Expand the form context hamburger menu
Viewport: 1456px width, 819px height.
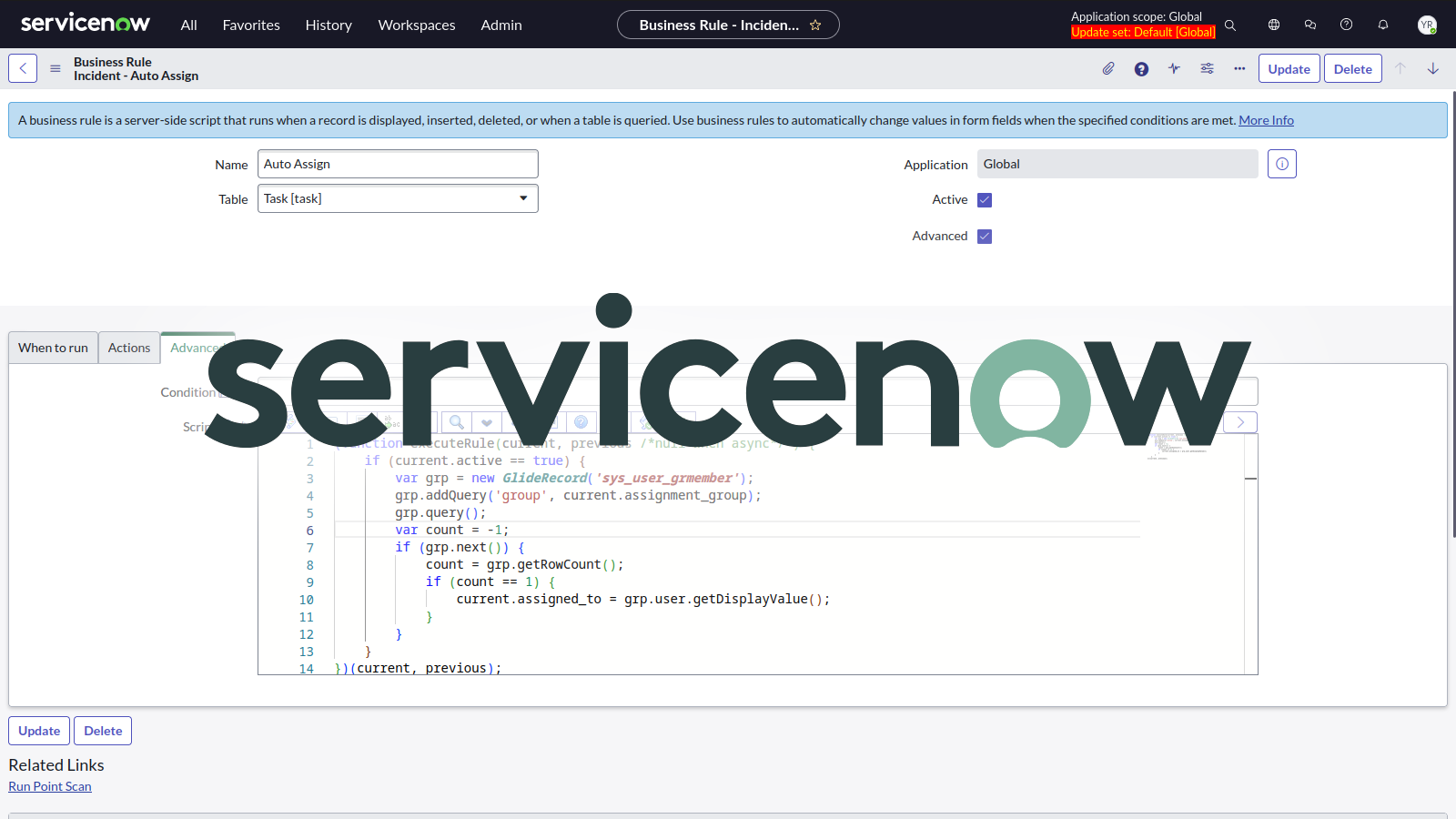[x=55, y=67]
